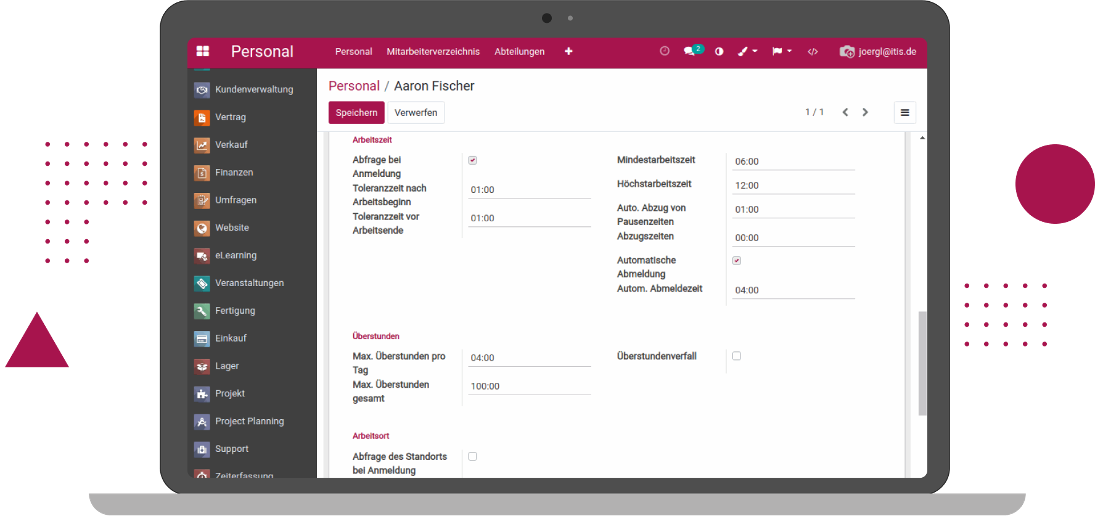Open the hamburger view options menu
Viewport: 1095px width, 516px height.
pyautogui.click(x=904, y=113)
